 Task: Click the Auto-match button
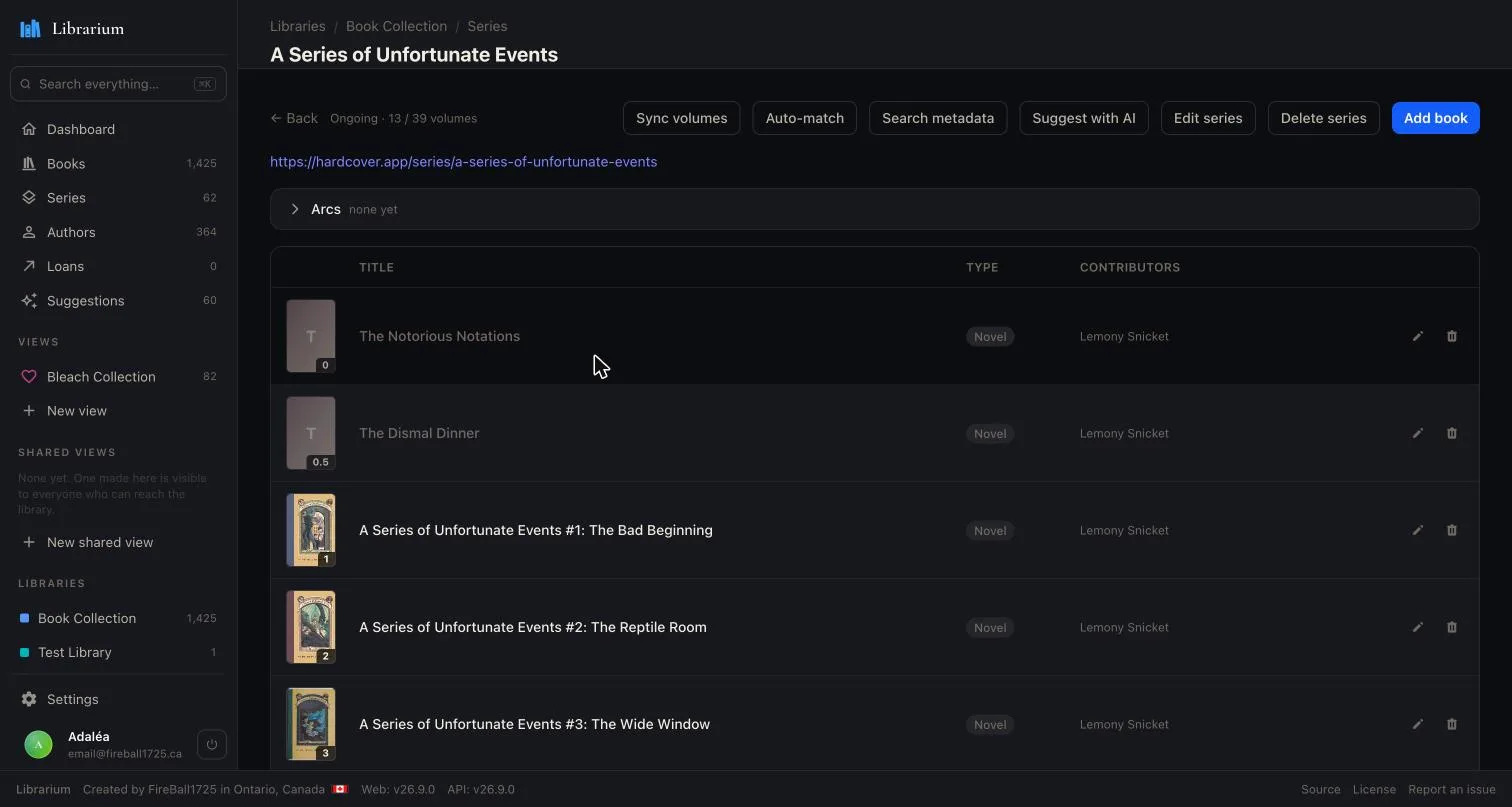(x=805, y=118)
